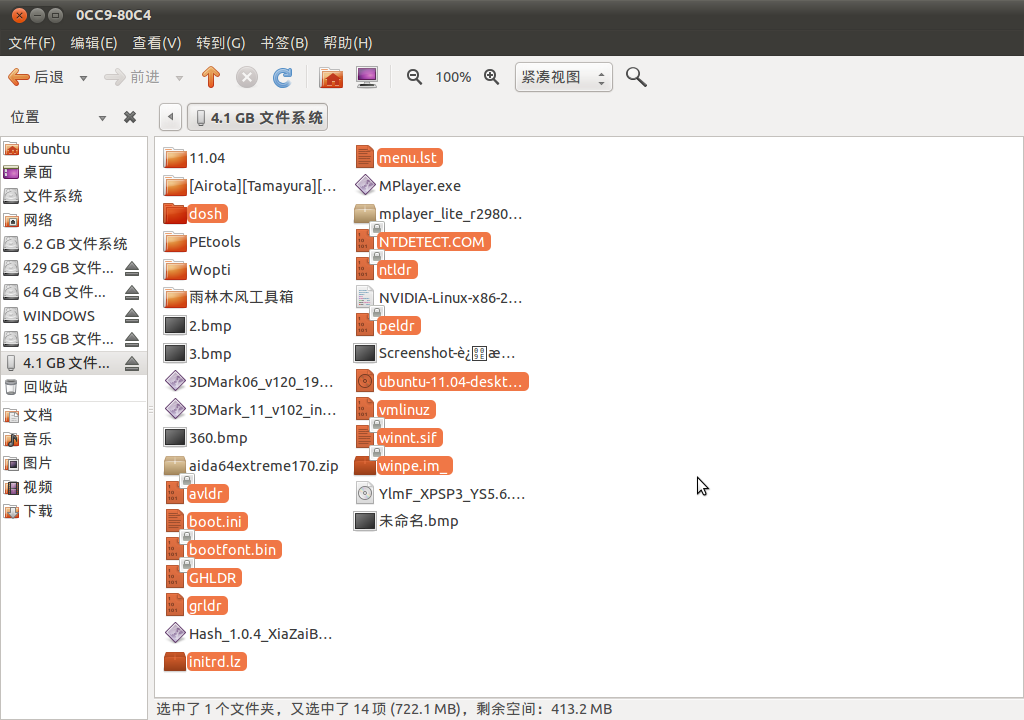Open 下载 bookmark in the sidebar
The width and height of the screenshot is (1024, 720).
(74, 511)
